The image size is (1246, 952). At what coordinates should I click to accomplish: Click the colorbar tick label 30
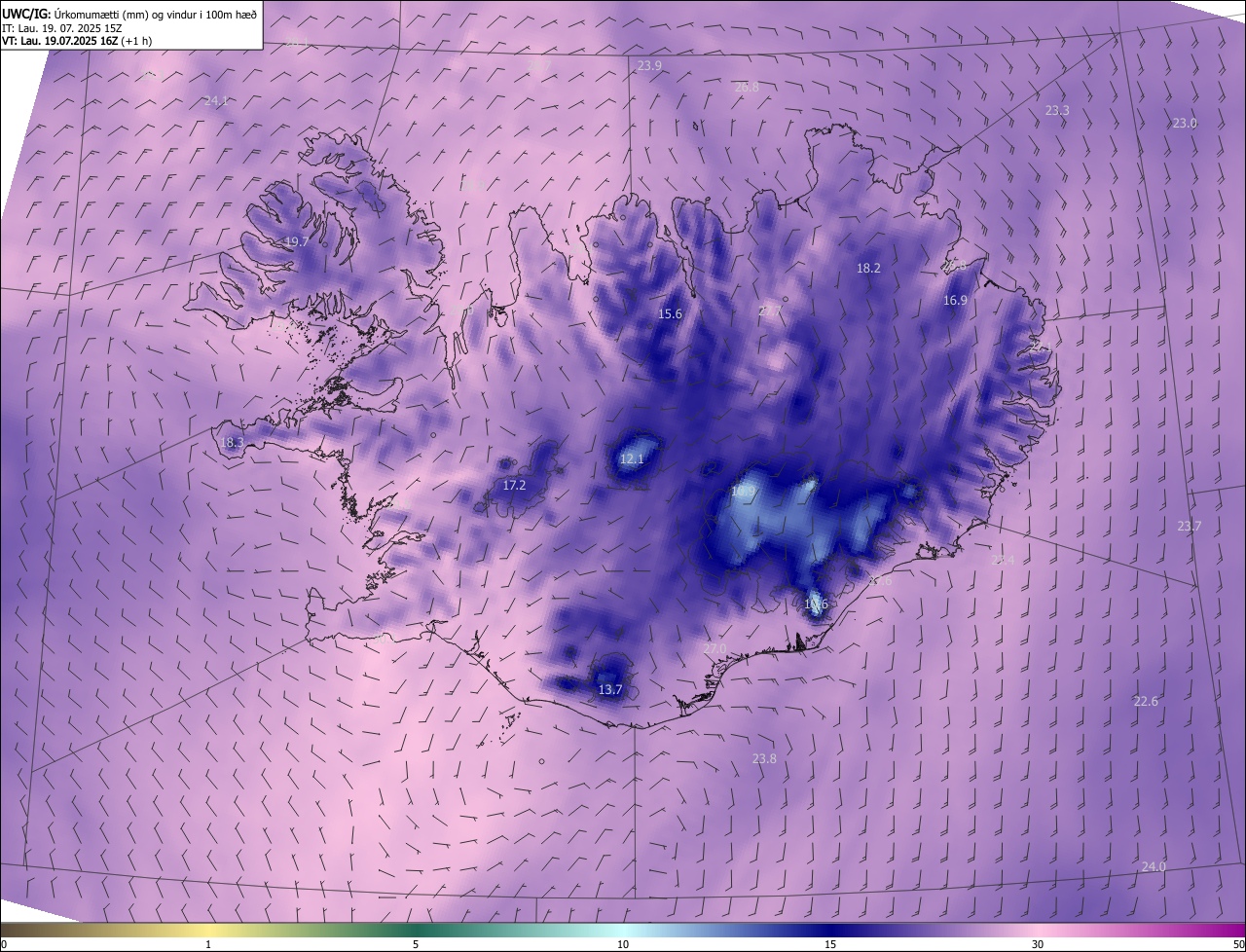coord(1038,945)
